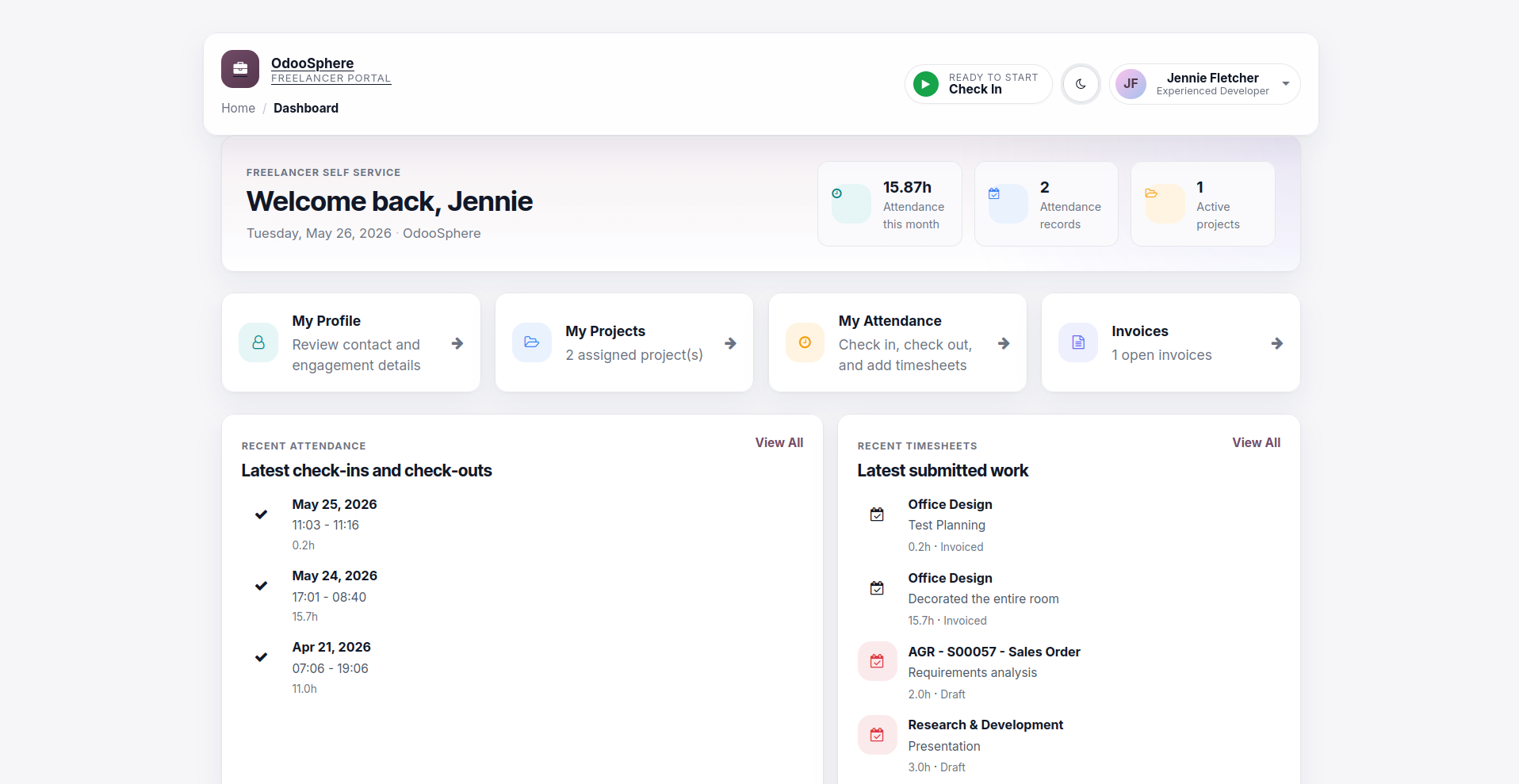
Task: Open the My Profile card title
Action: [327, 321]
